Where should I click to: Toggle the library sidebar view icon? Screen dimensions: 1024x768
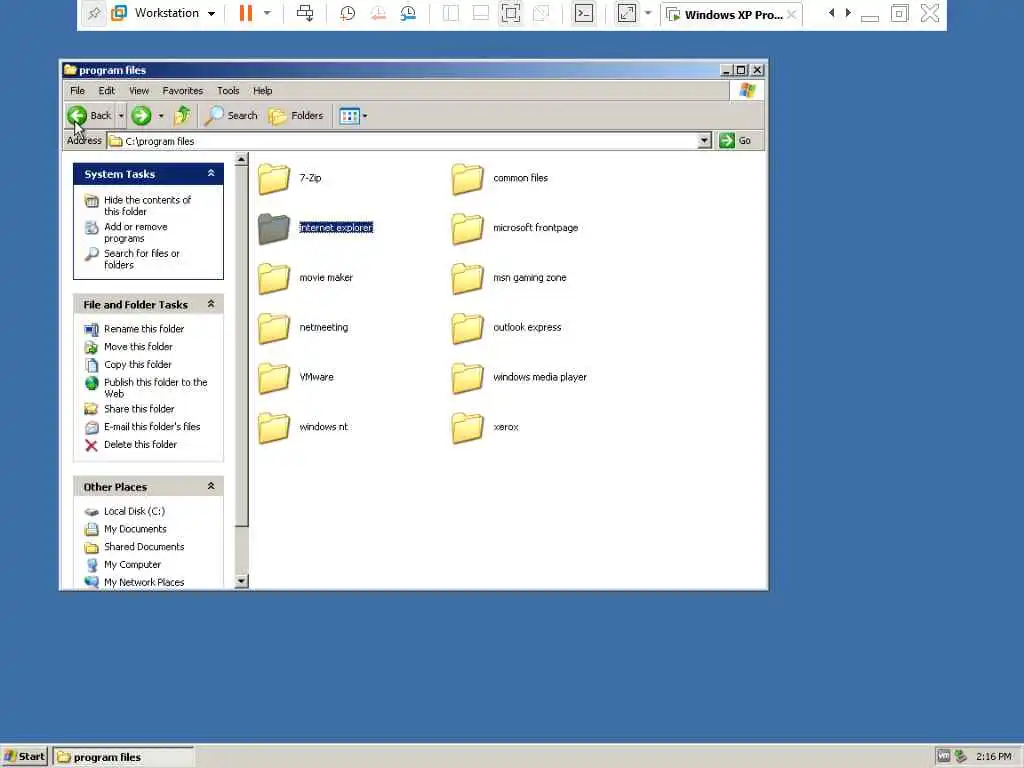451,13
